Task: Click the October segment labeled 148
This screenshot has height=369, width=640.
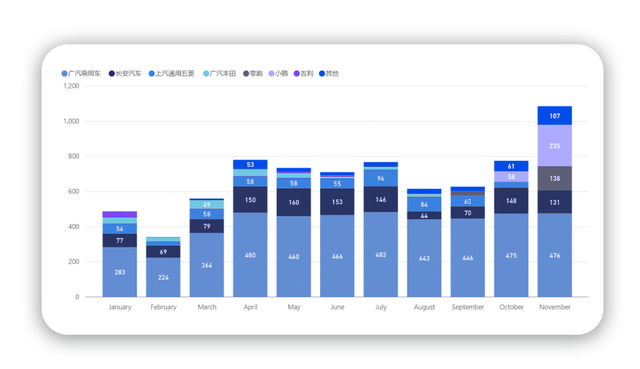Action: [x=511, y=200]
